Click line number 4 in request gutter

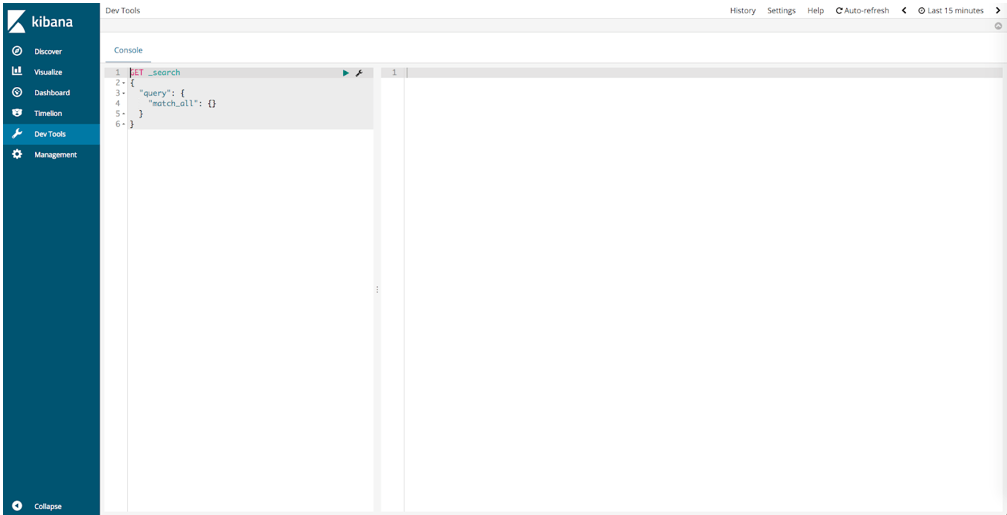(117, 104)
